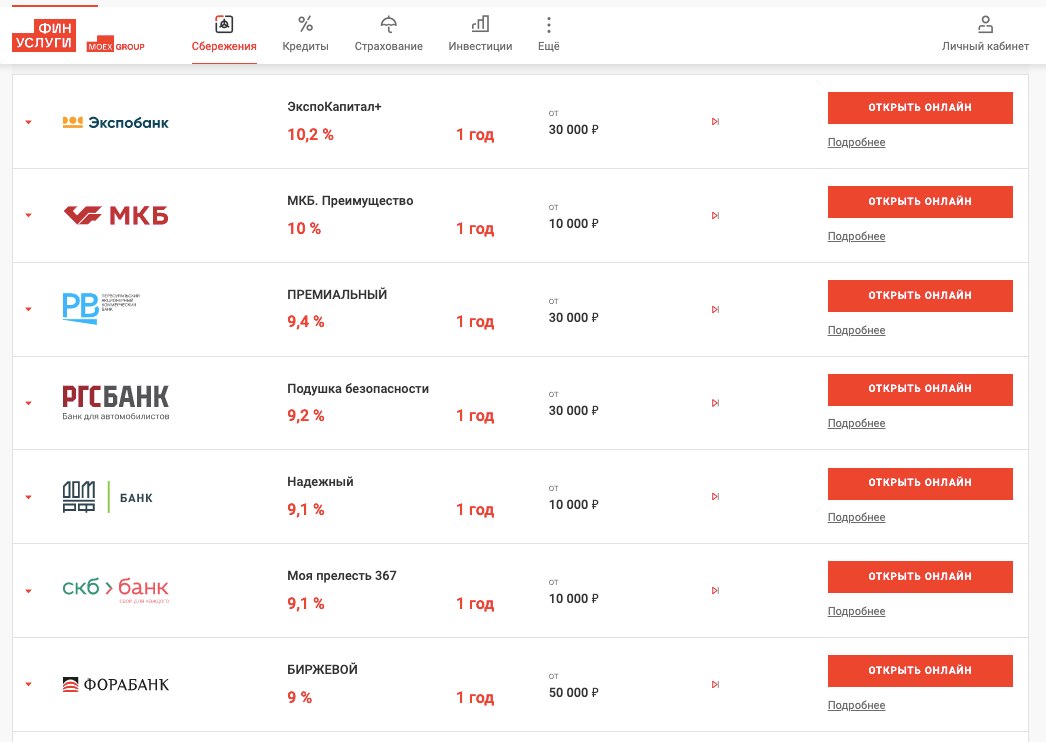Click the 9,2 % rate value

click(306, 416)
